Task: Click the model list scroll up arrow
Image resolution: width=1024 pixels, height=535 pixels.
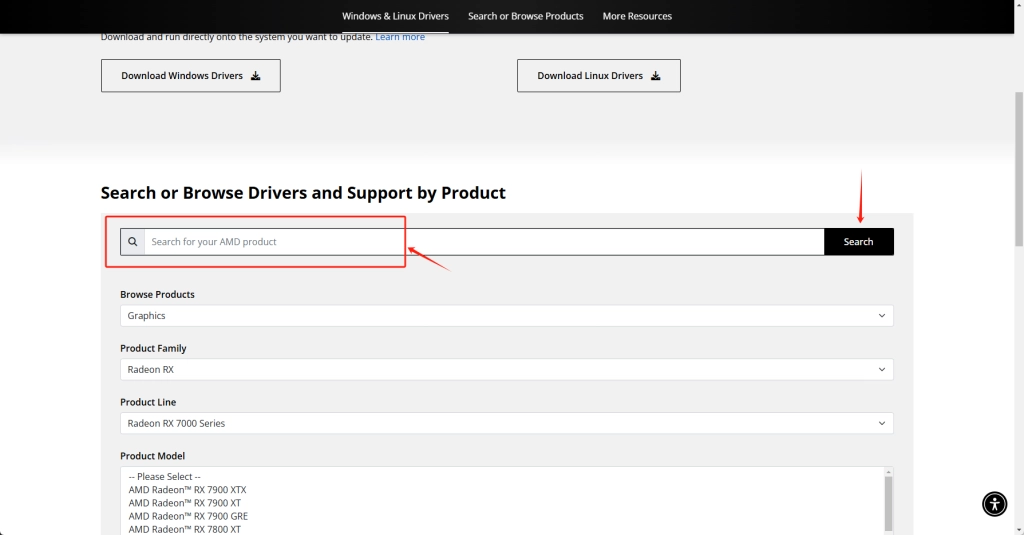Action: [888, 472]
